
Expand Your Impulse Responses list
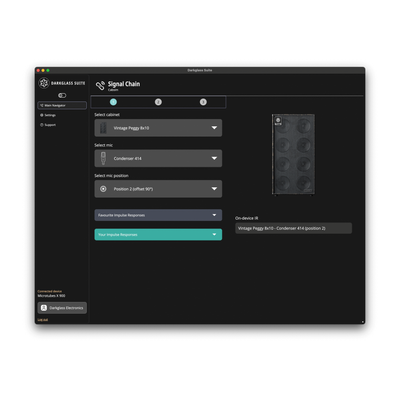click(x=158, y=234)
